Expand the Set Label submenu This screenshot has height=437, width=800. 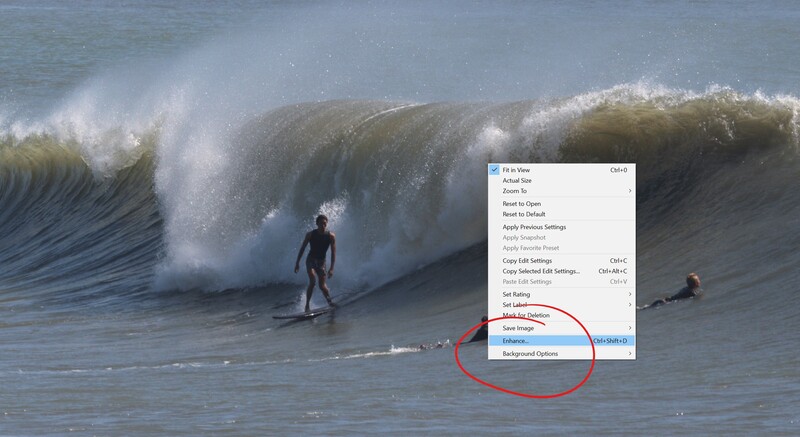562,305
